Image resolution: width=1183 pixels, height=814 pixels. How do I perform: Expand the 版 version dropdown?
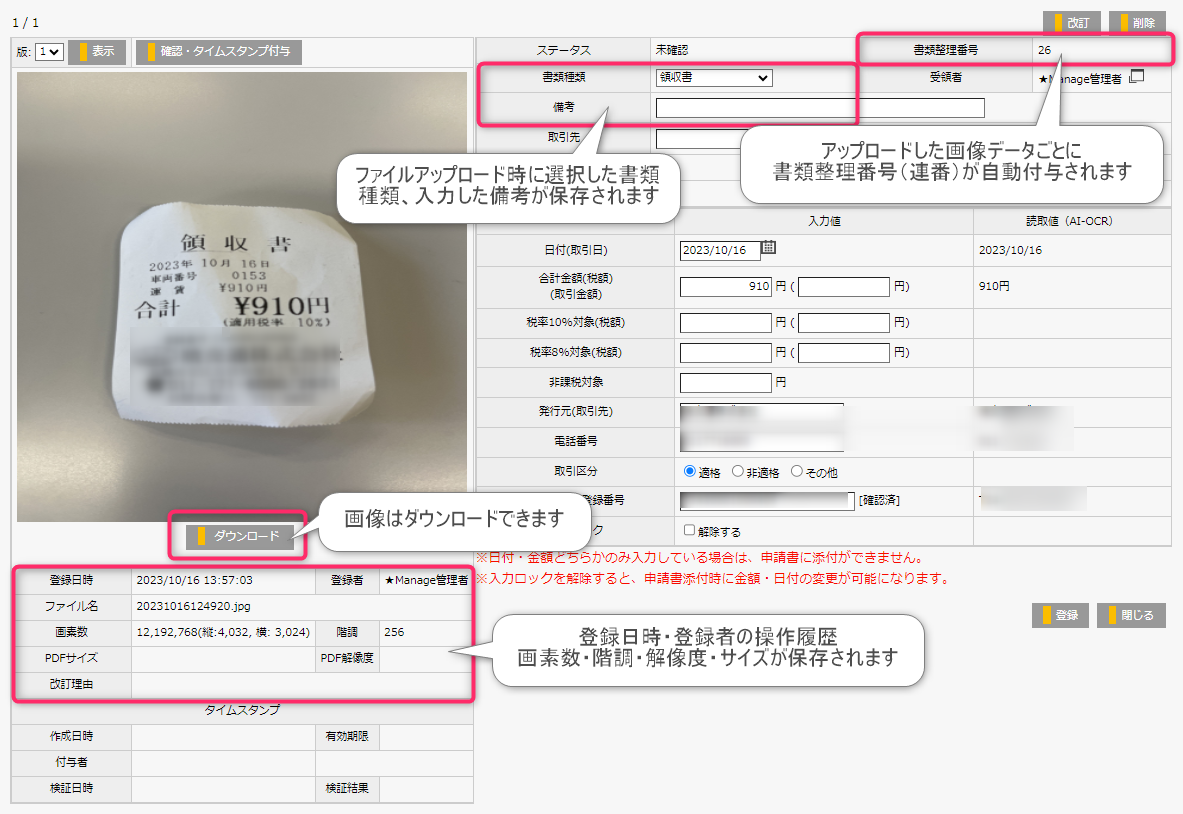click(x=49, y=52)
